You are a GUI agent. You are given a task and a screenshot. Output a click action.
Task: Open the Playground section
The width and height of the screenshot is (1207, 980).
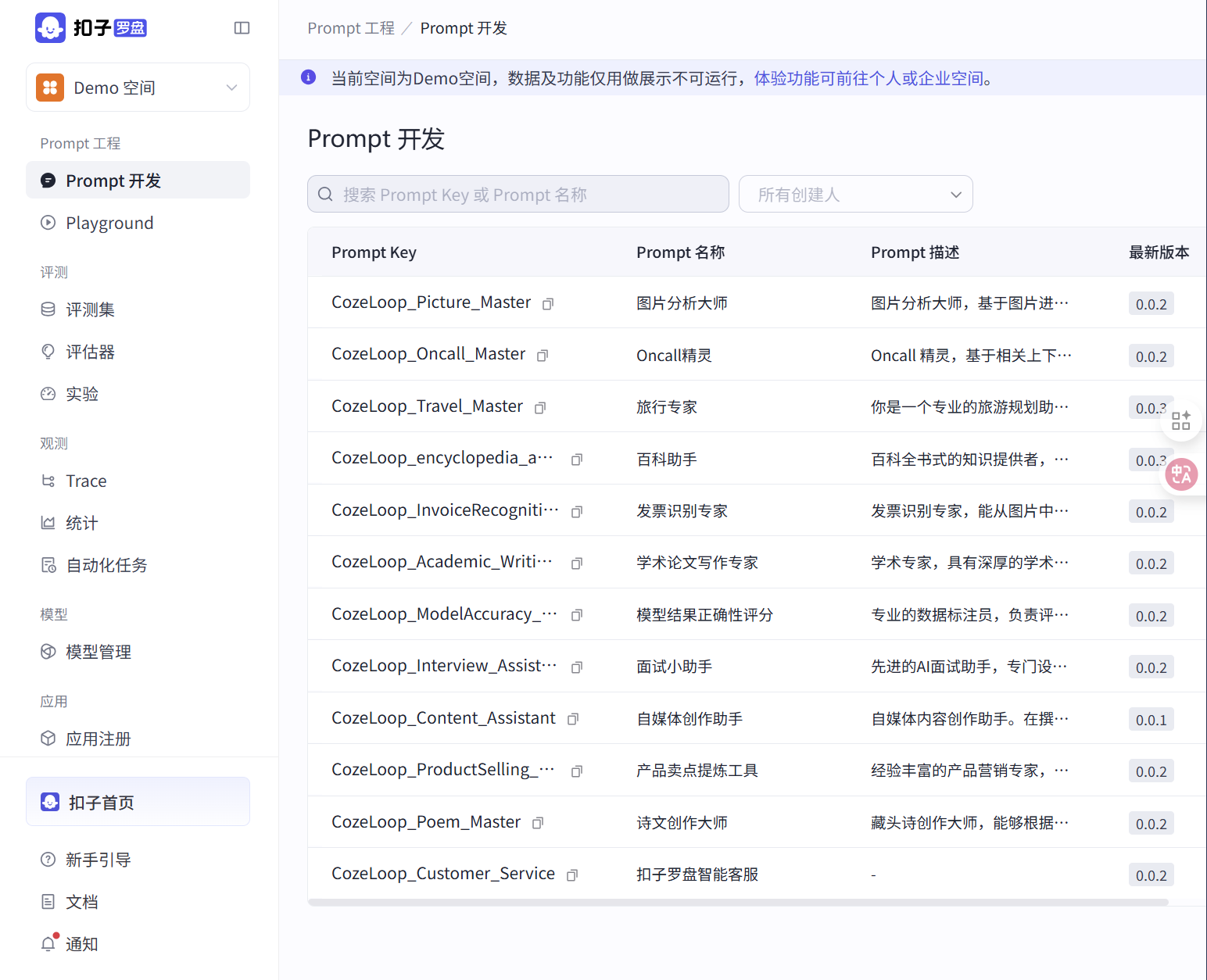click(x=109, y=223)
